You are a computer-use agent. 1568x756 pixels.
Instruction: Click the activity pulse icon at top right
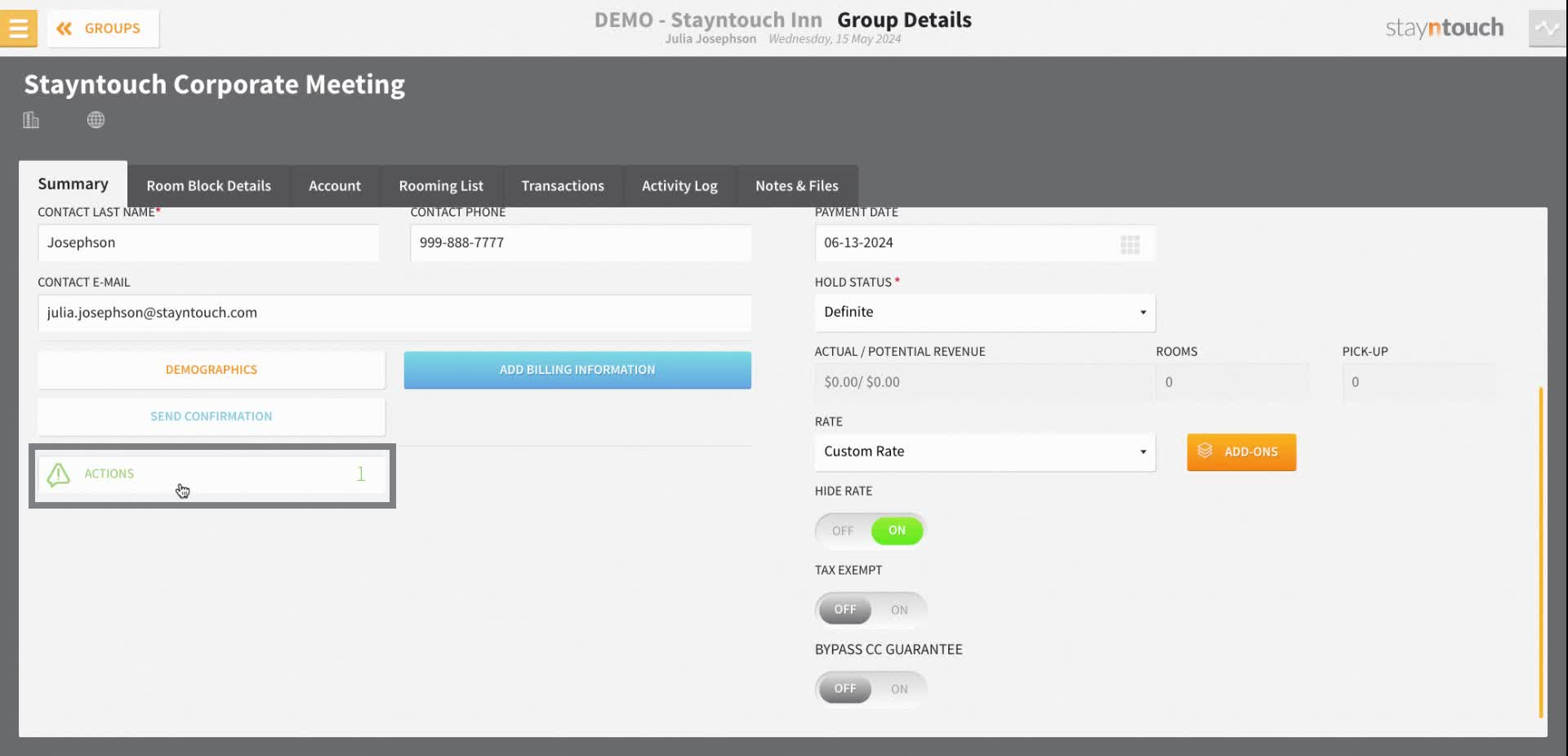[1547, 29]
